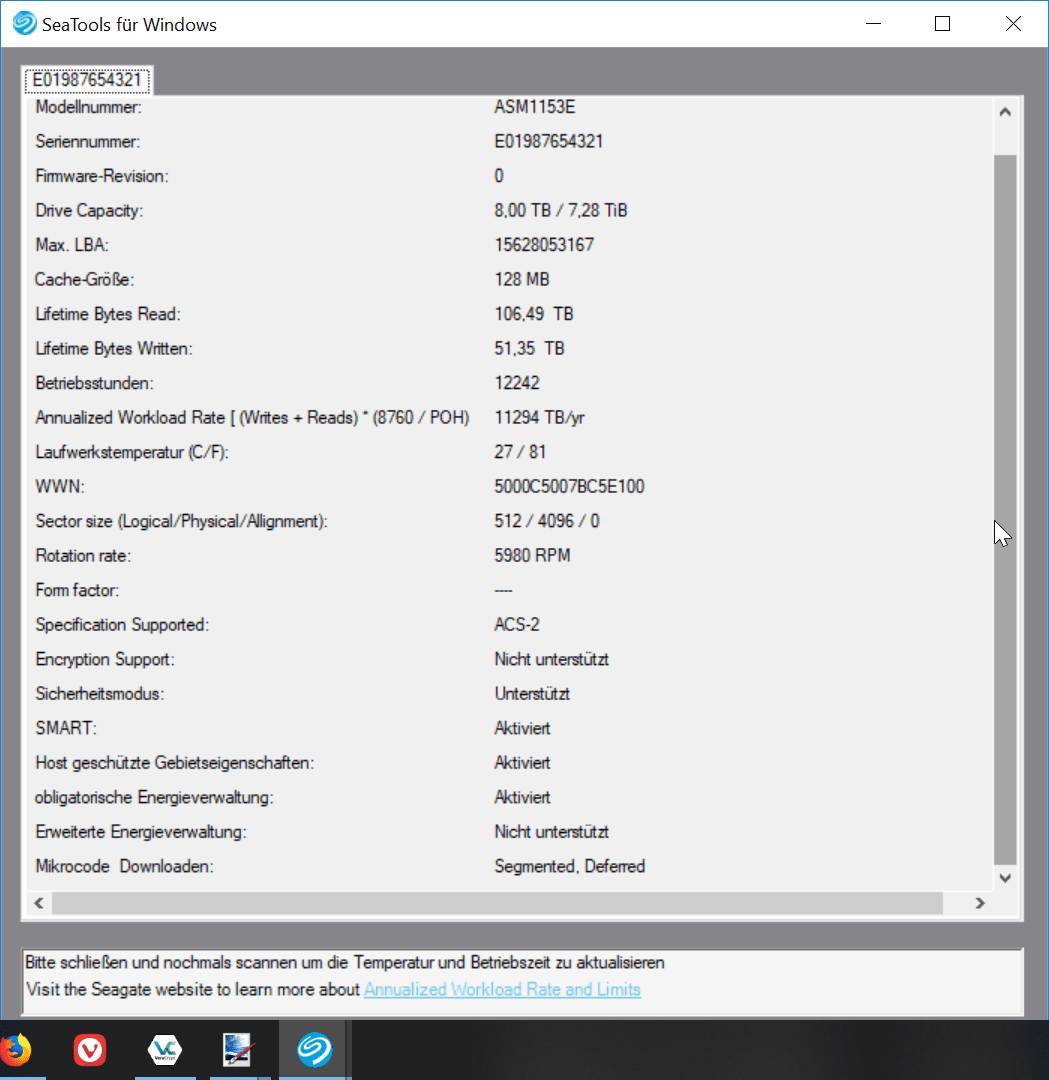
Task: Click the obligatorische Energieverwaltung label
Action: 154,797
